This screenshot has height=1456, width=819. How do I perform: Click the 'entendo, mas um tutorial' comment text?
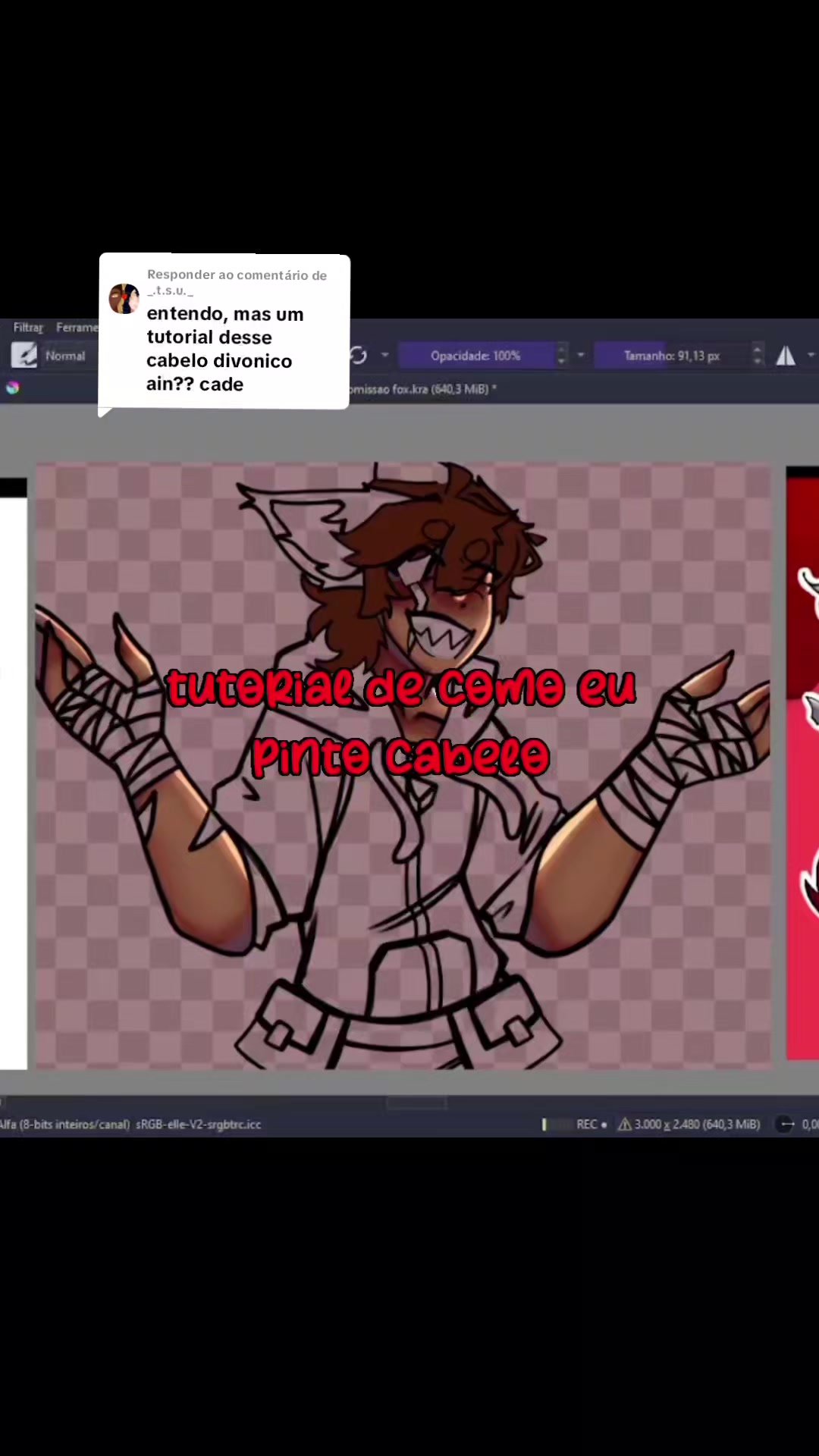225,349
